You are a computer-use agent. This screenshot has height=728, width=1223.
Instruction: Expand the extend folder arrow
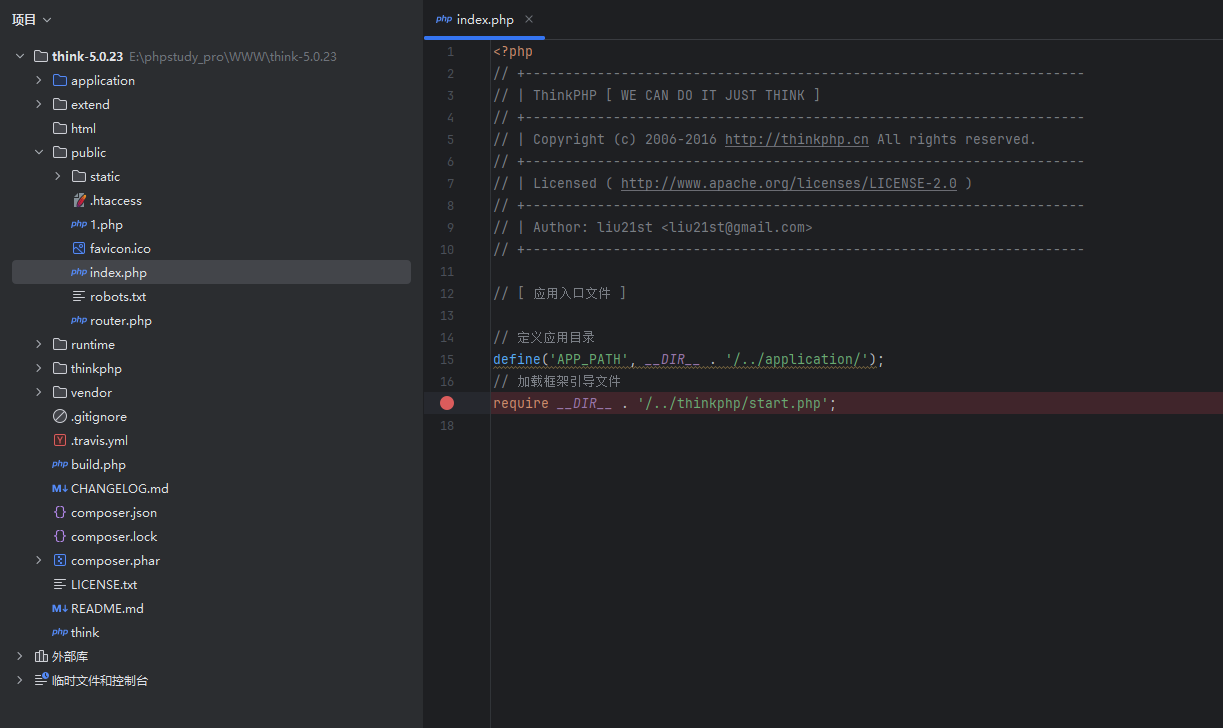point(39,105)
